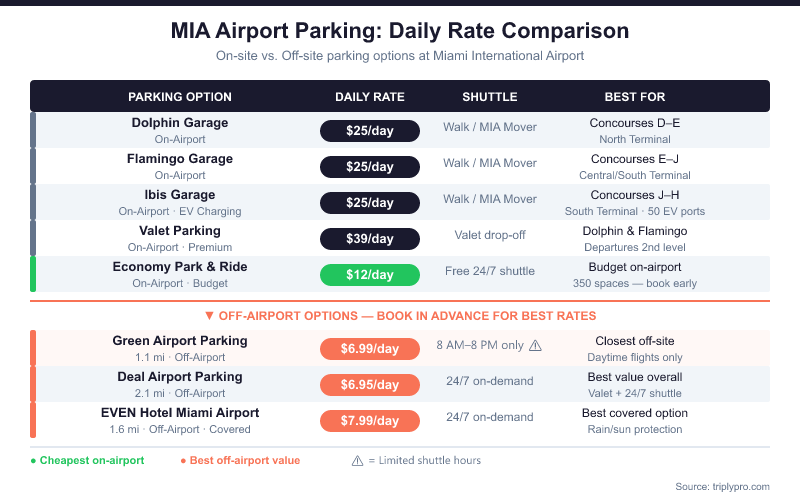The image size is (800, 500).
Task: Select the Daily Rate column header
Action: coord(370,97)
